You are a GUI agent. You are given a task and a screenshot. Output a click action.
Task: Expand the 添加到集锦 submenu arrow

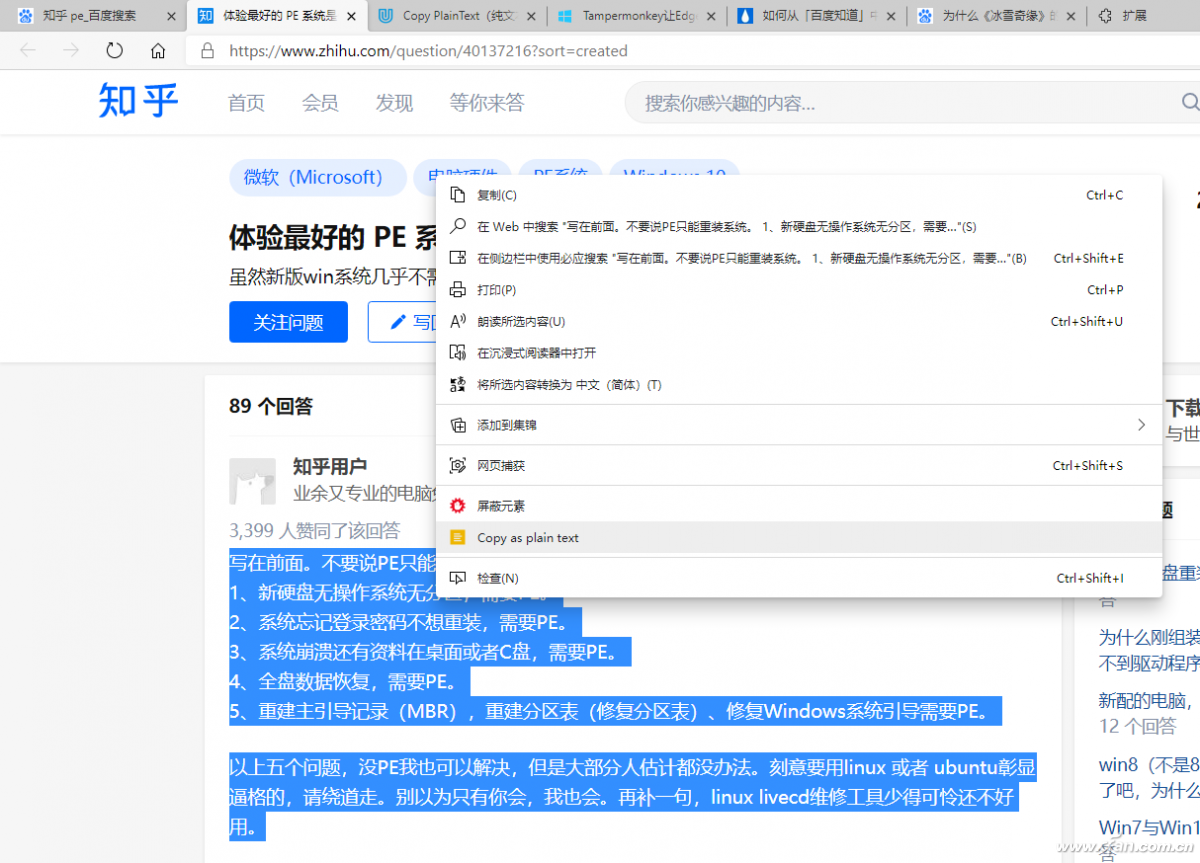pos(1141,425)
